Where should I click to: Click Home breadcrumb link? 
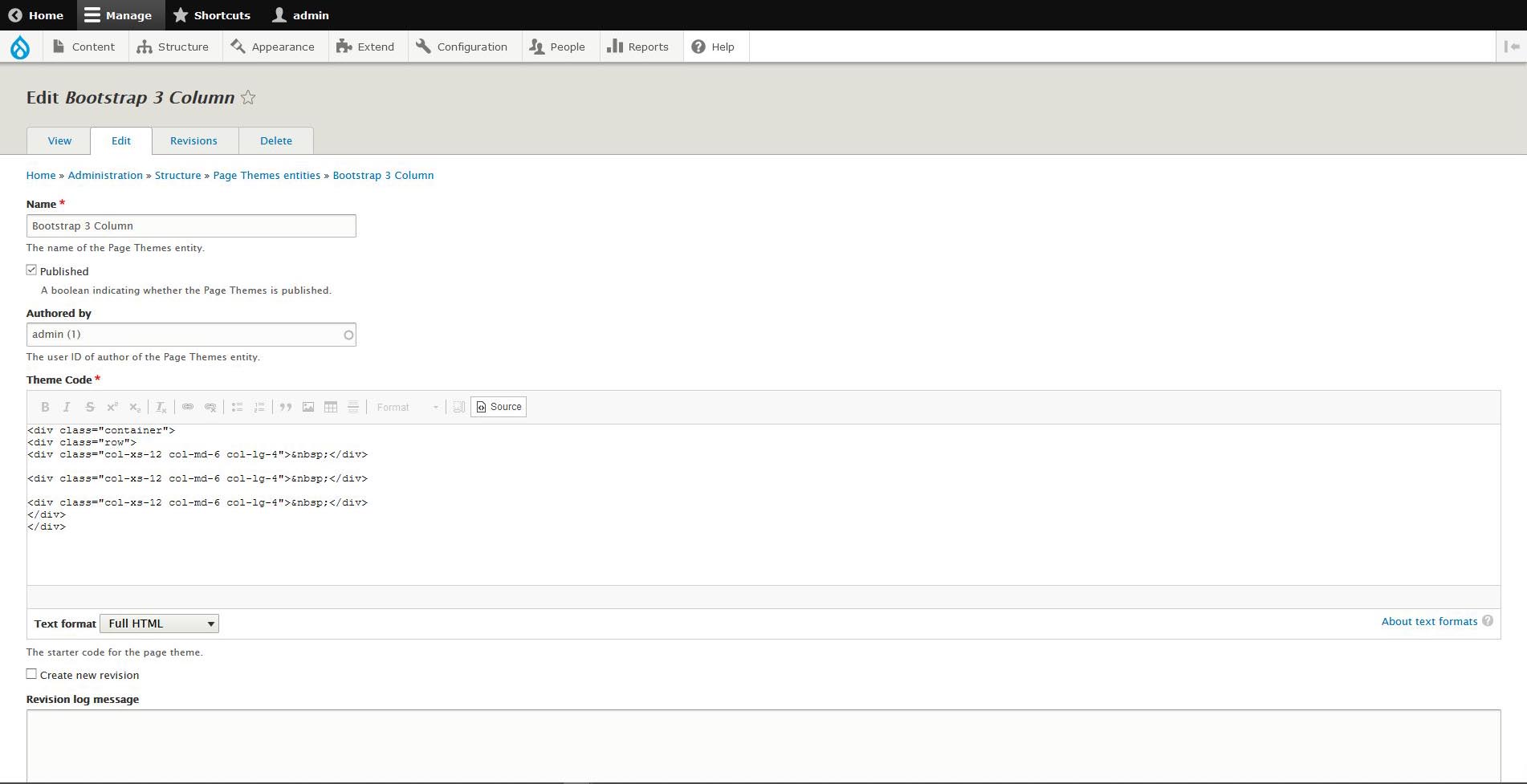tap(41, 175)
